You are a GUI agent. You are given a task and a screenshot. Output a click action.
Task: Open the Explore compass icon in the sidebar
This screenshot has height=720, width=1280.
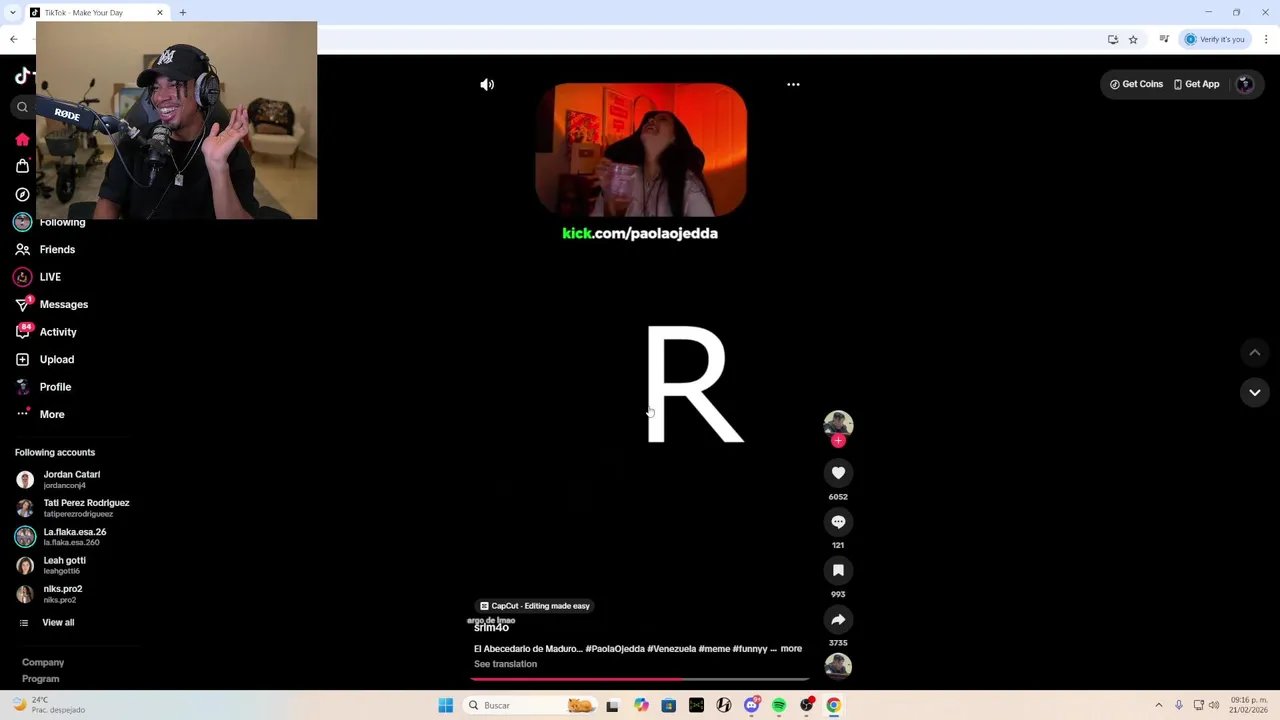point(22,194)
